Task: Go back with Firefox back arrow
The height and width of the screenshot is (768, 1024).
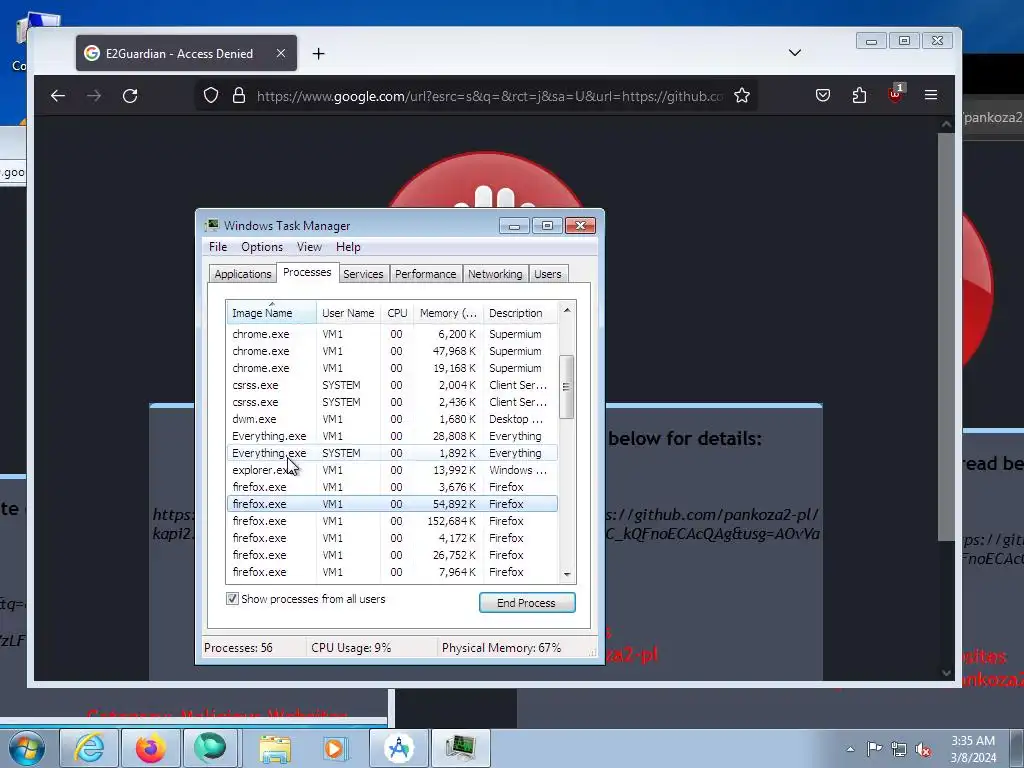Action: click(x=58, y=96)
